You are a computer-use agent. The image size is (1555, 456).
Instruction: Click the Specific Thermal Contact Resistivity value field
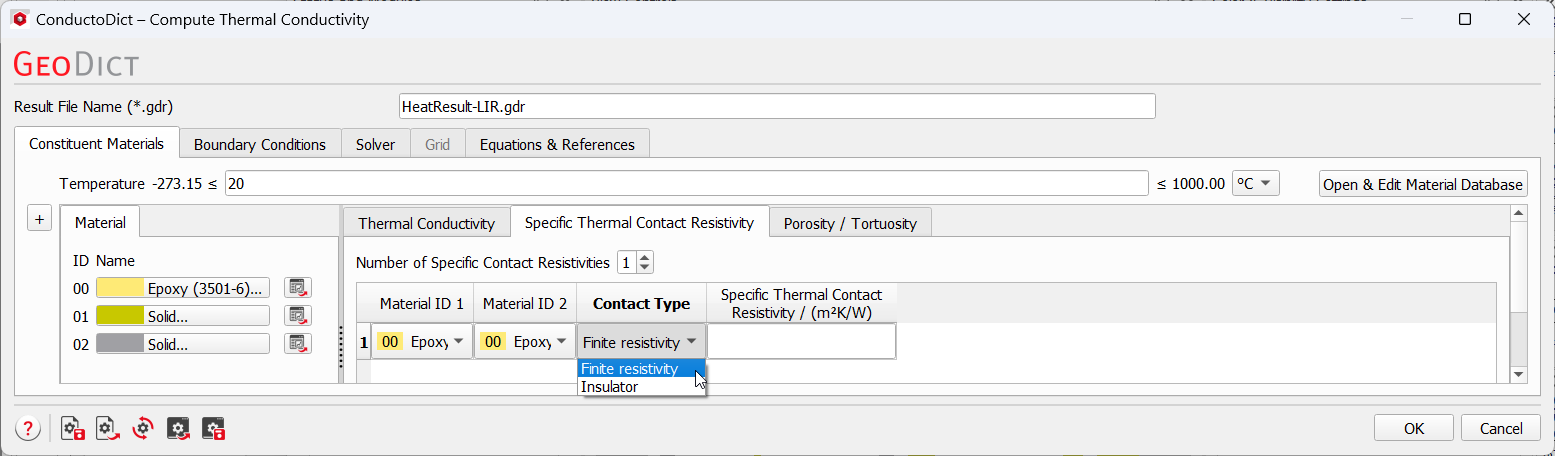(x=801, y=342)
